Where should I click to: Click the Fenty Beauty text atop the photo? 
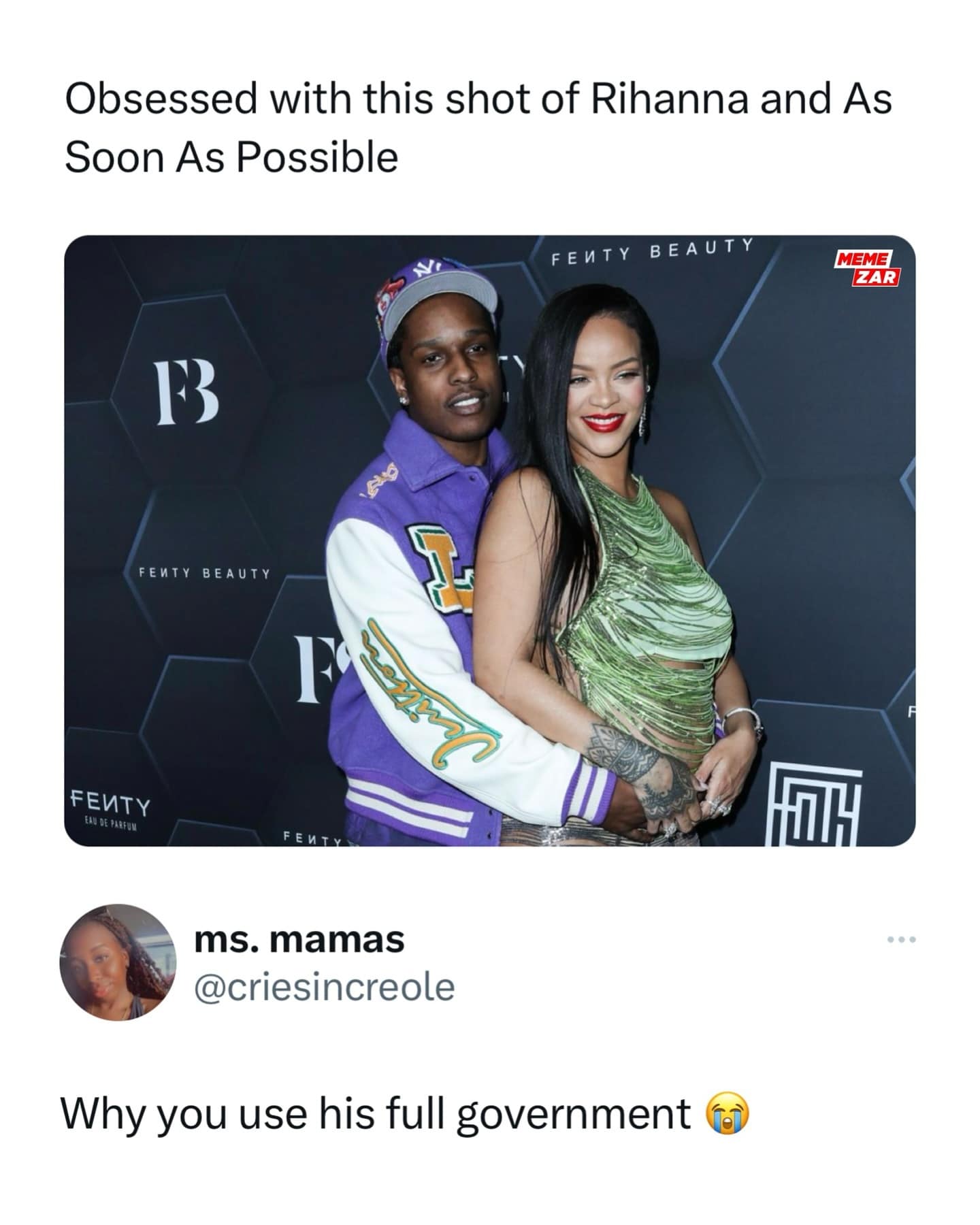click(x=651, y=252)
